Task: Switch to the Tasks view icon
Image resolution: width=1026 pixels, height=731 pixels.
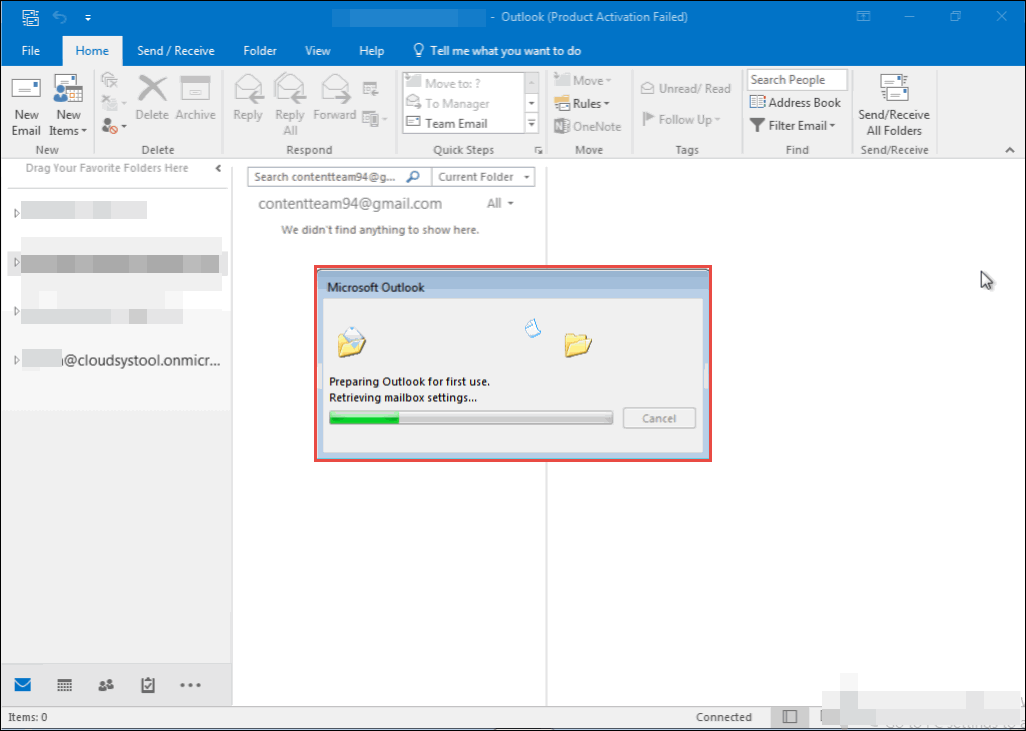Action: (147, 685)
